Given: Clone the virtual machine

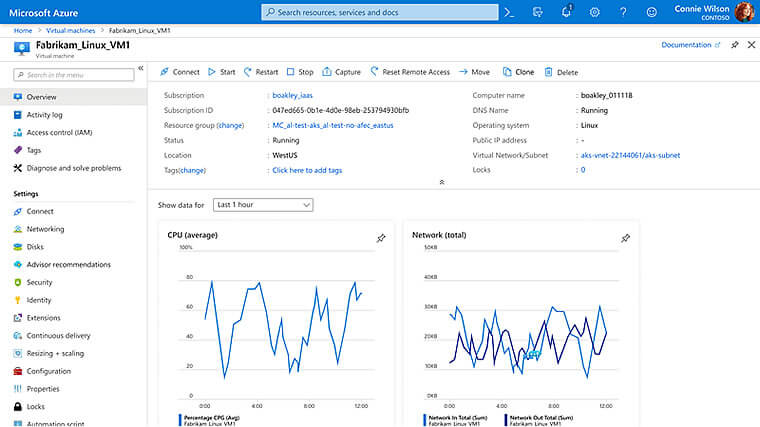Looking at the screenshot, I should (518, 72).
